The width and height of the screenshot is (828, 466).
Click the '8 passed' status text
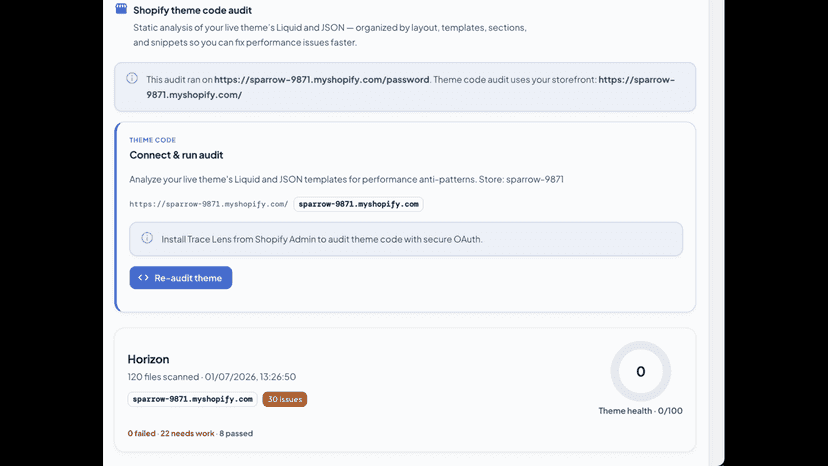pyautogui.click(x=236, y=433)
